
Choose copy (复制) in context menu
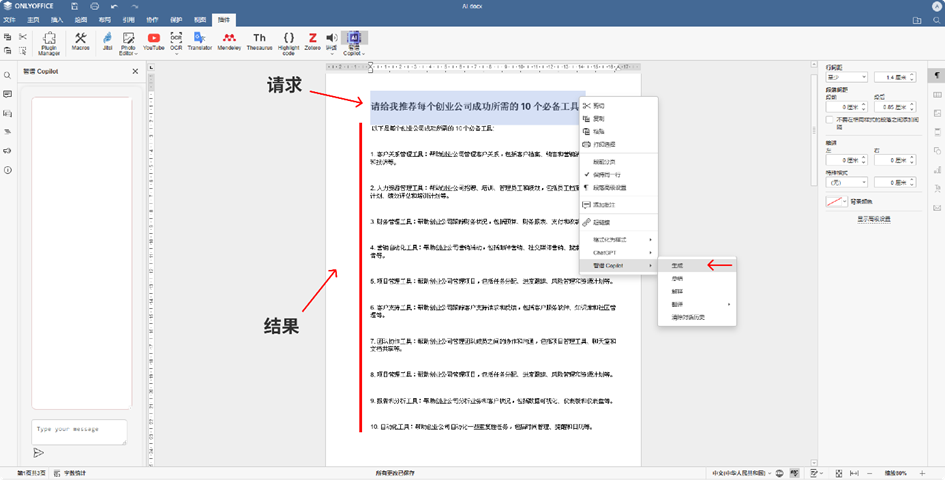(x=618, y=119)
